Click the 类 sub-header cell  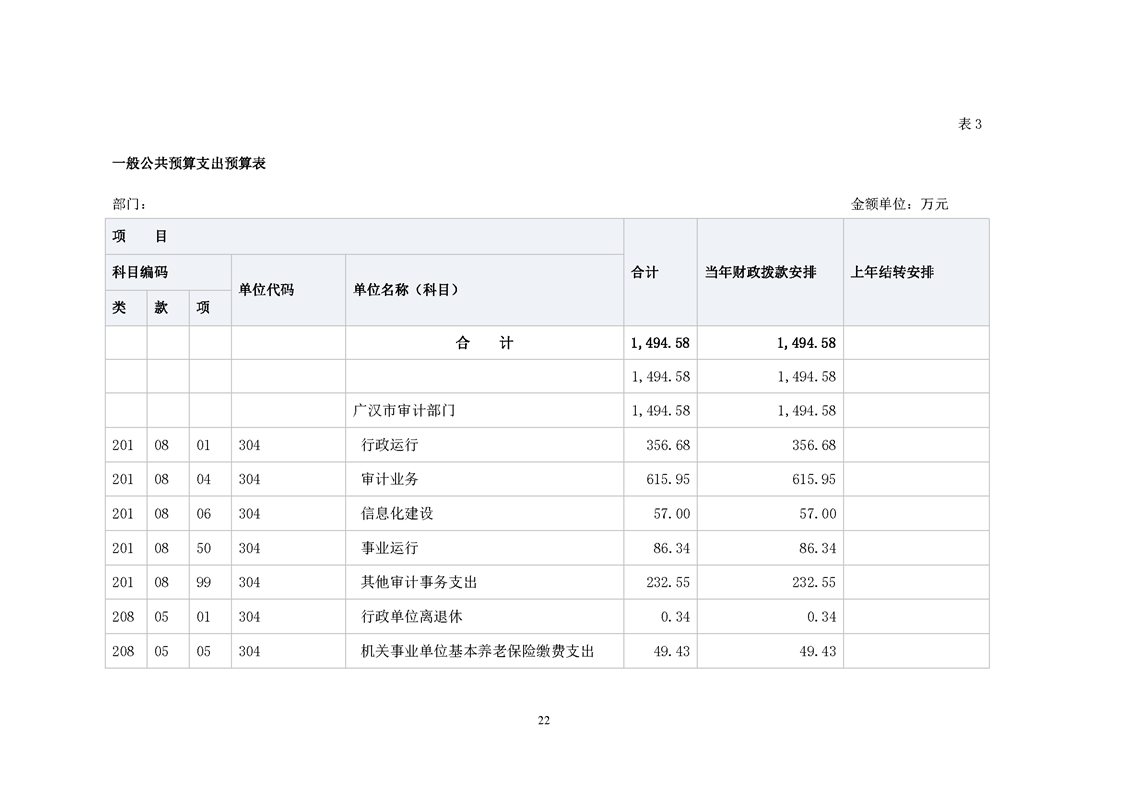119,307
